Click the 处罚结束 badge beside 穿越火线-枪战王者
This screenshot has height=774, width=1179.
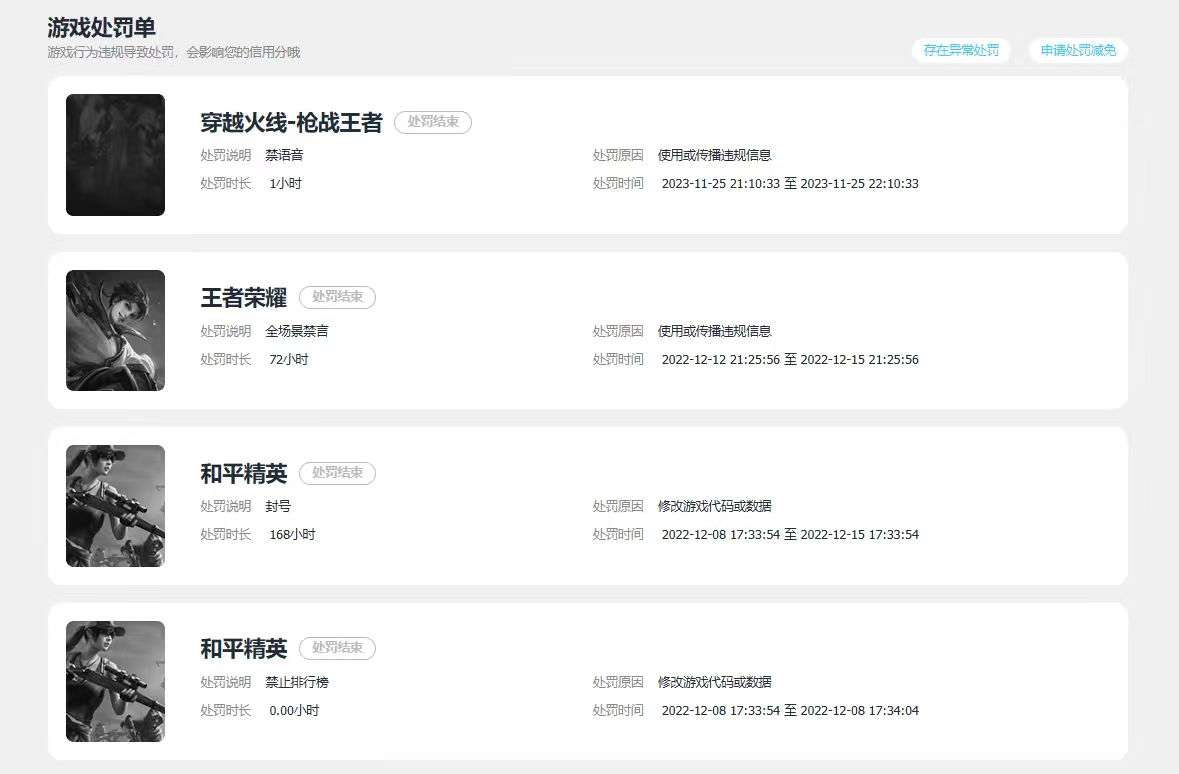(433, 122)
